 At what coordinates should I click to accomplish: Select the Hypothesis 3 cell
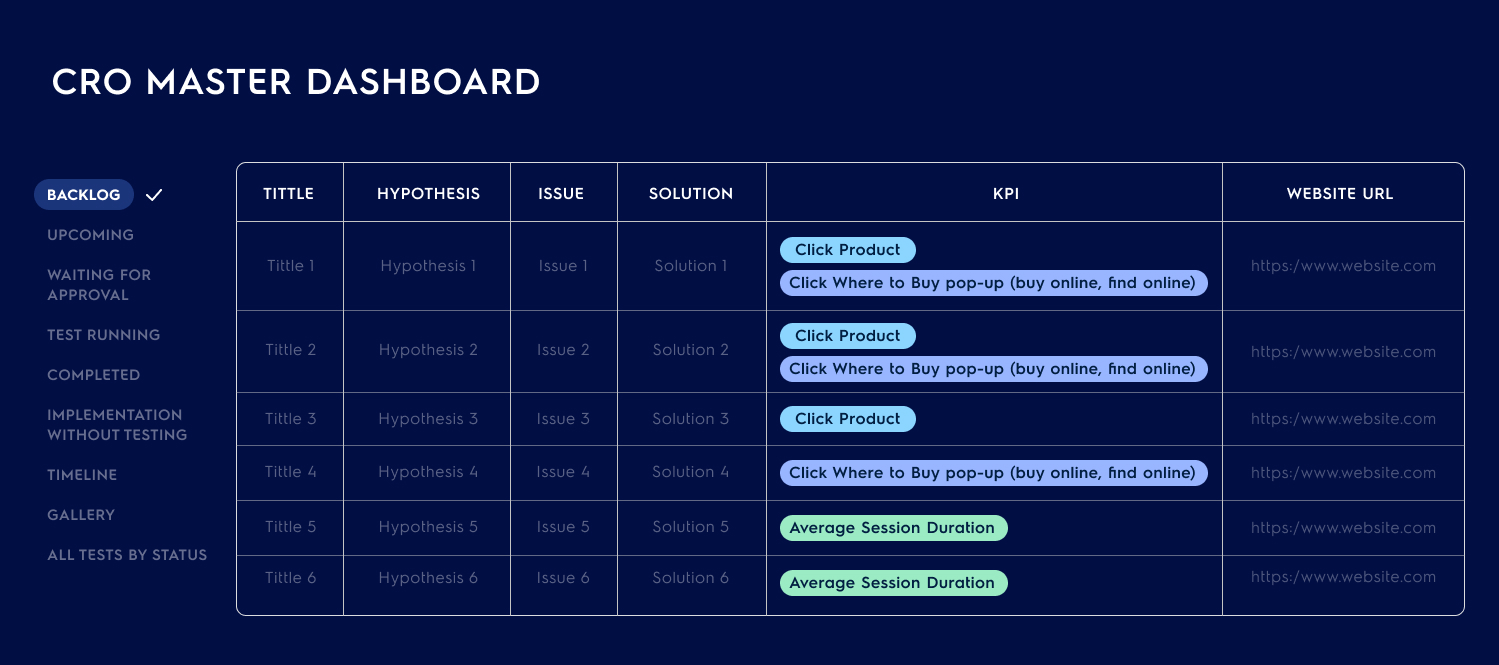pos(427,418)
